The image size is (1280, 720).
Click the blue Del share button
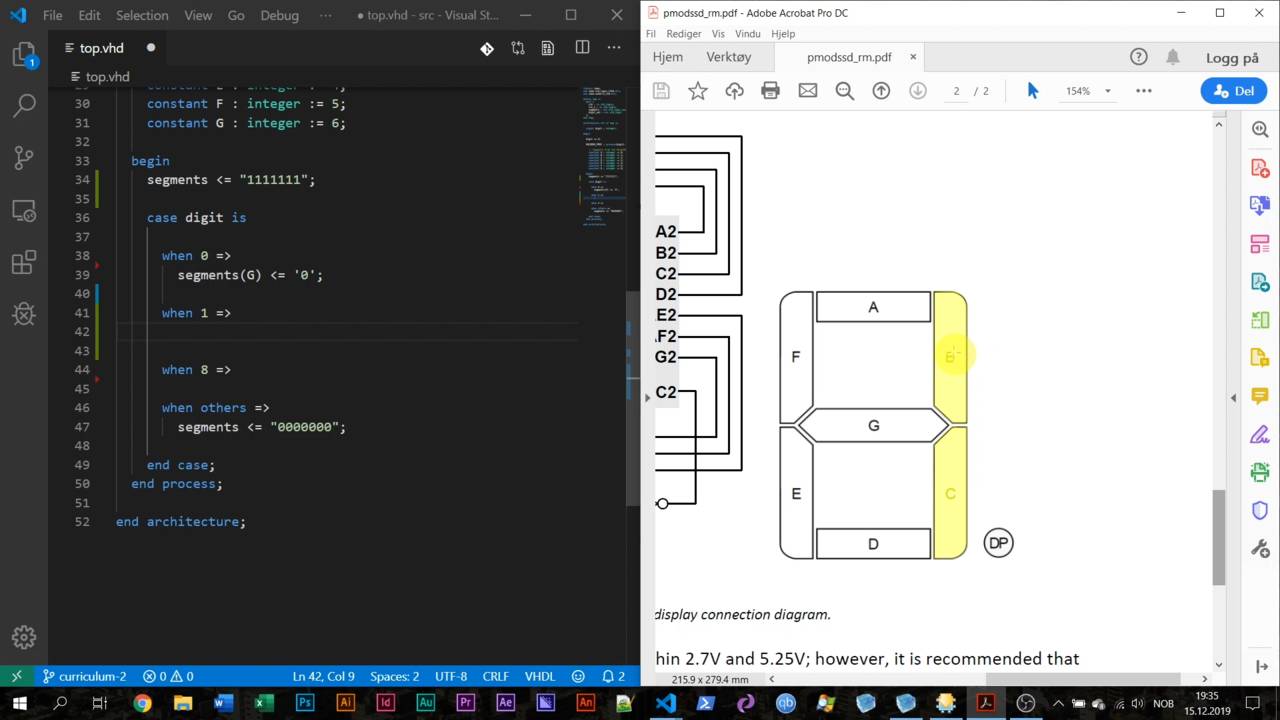tap(1234, 91)
